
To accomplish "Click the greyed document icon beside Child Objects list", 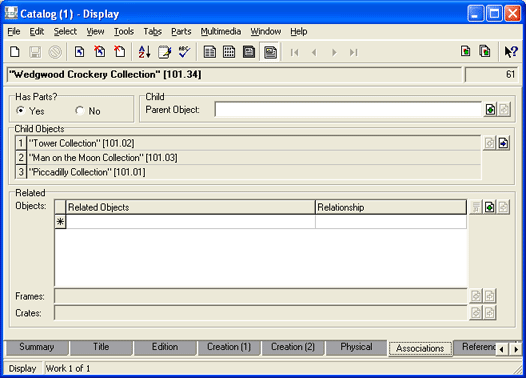I will [489, 143].
